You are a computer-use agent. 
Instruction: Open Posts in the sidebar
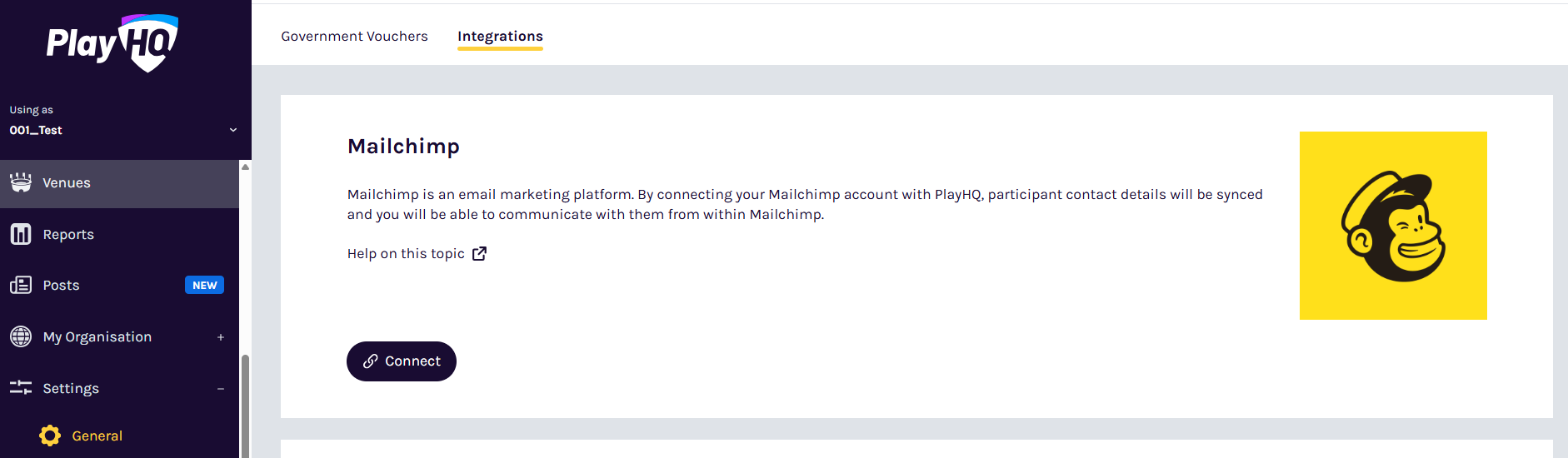click(62, 286)
